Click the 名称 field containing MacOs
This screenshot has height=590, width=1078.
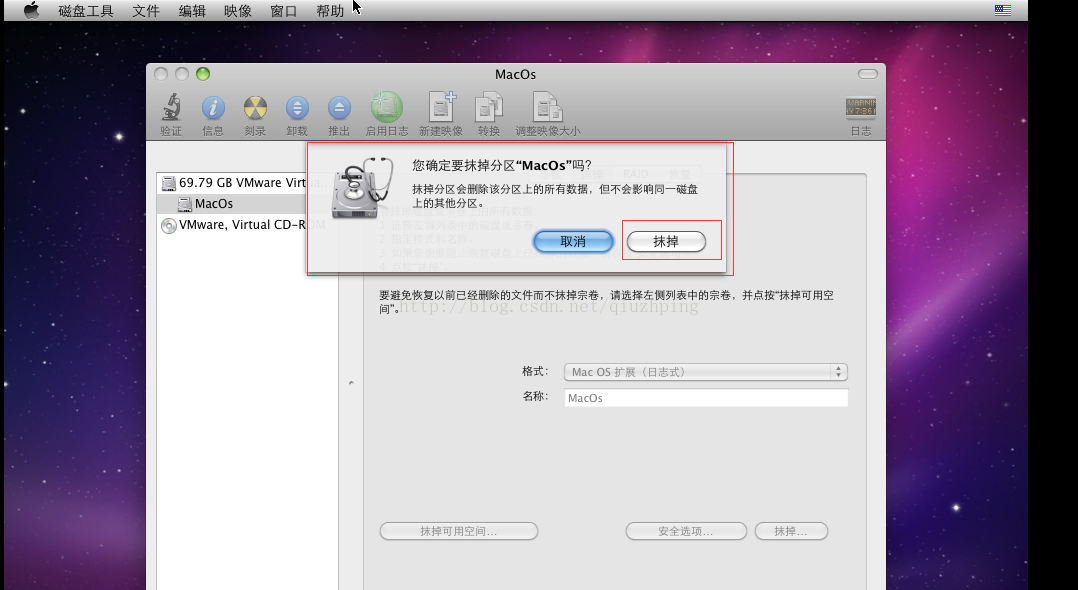coord(706,397)
